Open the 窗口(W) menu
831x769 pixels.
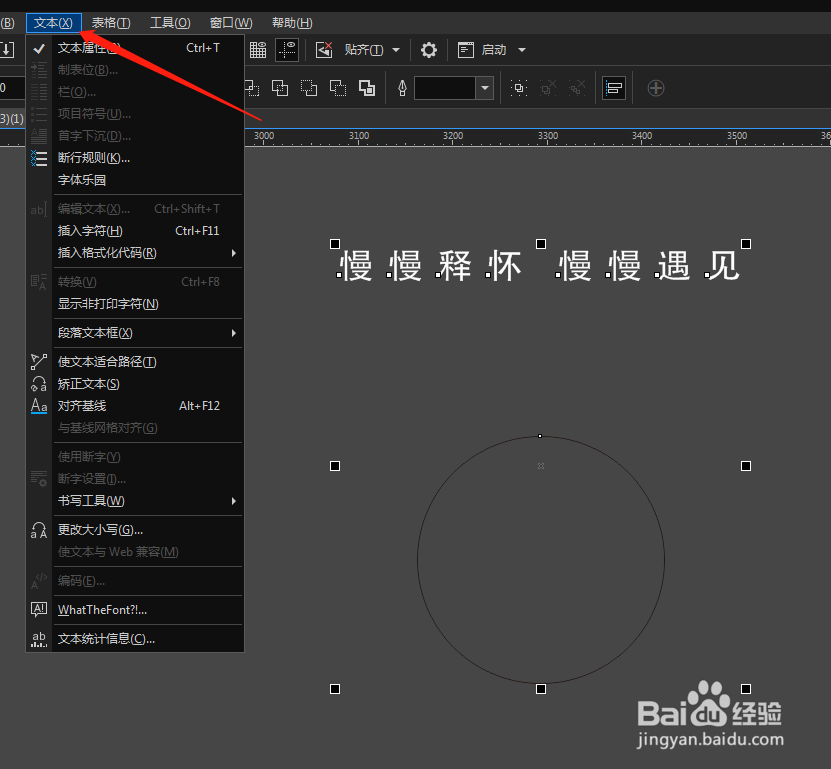click(232, 22)
